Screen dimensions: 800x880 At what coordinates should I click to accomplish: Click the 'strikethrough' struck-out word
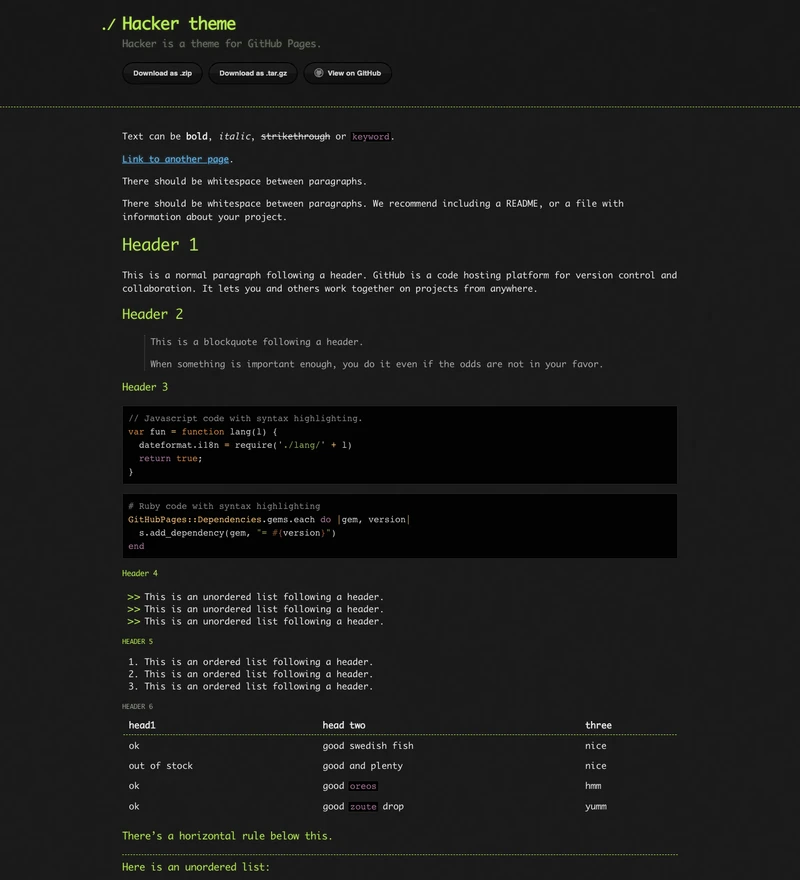(x=295, y=136)
